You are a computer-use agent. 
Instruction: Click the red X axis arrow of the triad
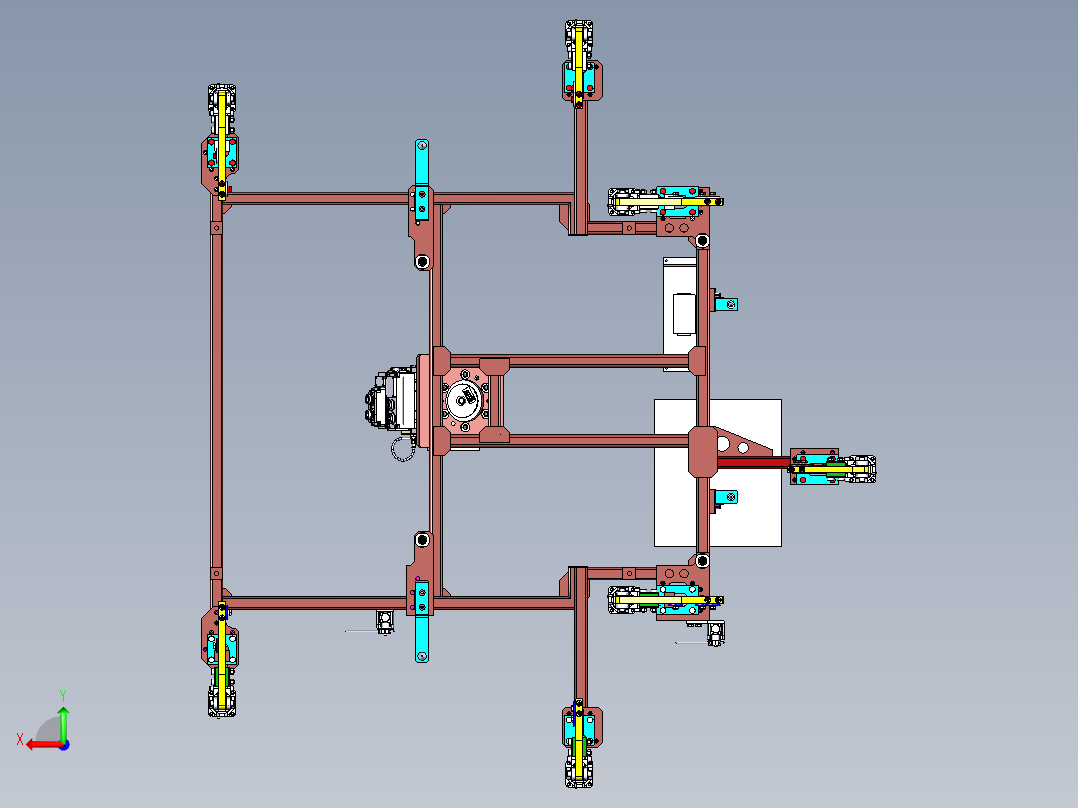point(43,745)
